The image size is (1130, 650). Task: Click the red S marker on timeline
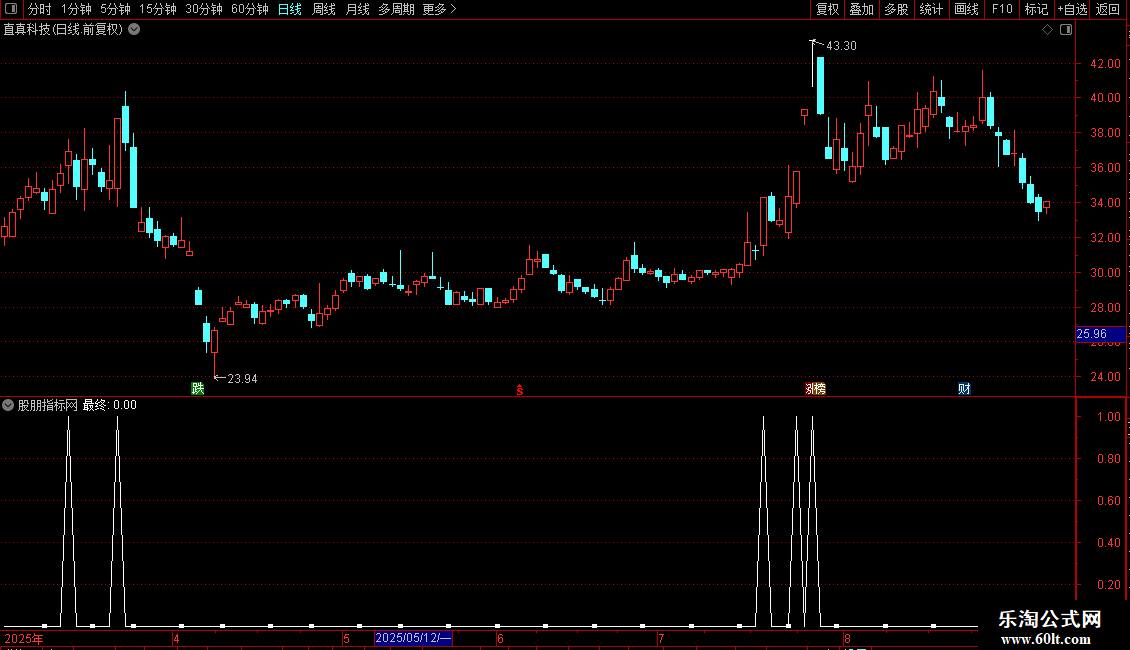(520, 390)
